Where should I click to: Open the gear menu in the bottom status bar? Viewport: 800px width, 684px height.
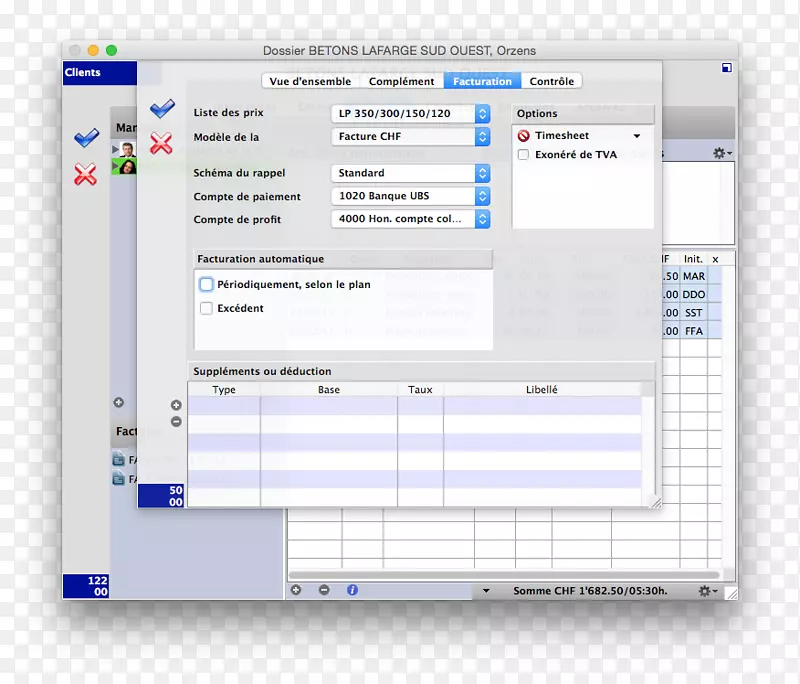point(708,591)
